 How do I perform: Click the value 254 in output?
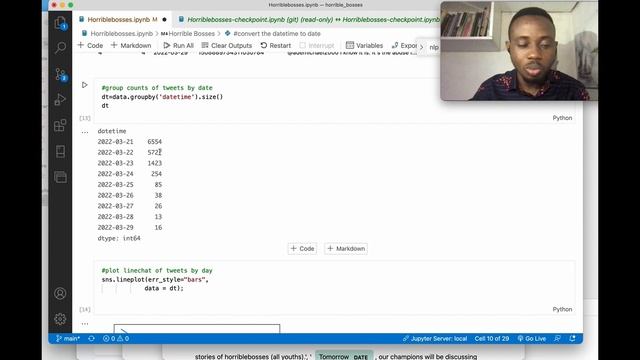pyautogui.click(x=156, y=173)
